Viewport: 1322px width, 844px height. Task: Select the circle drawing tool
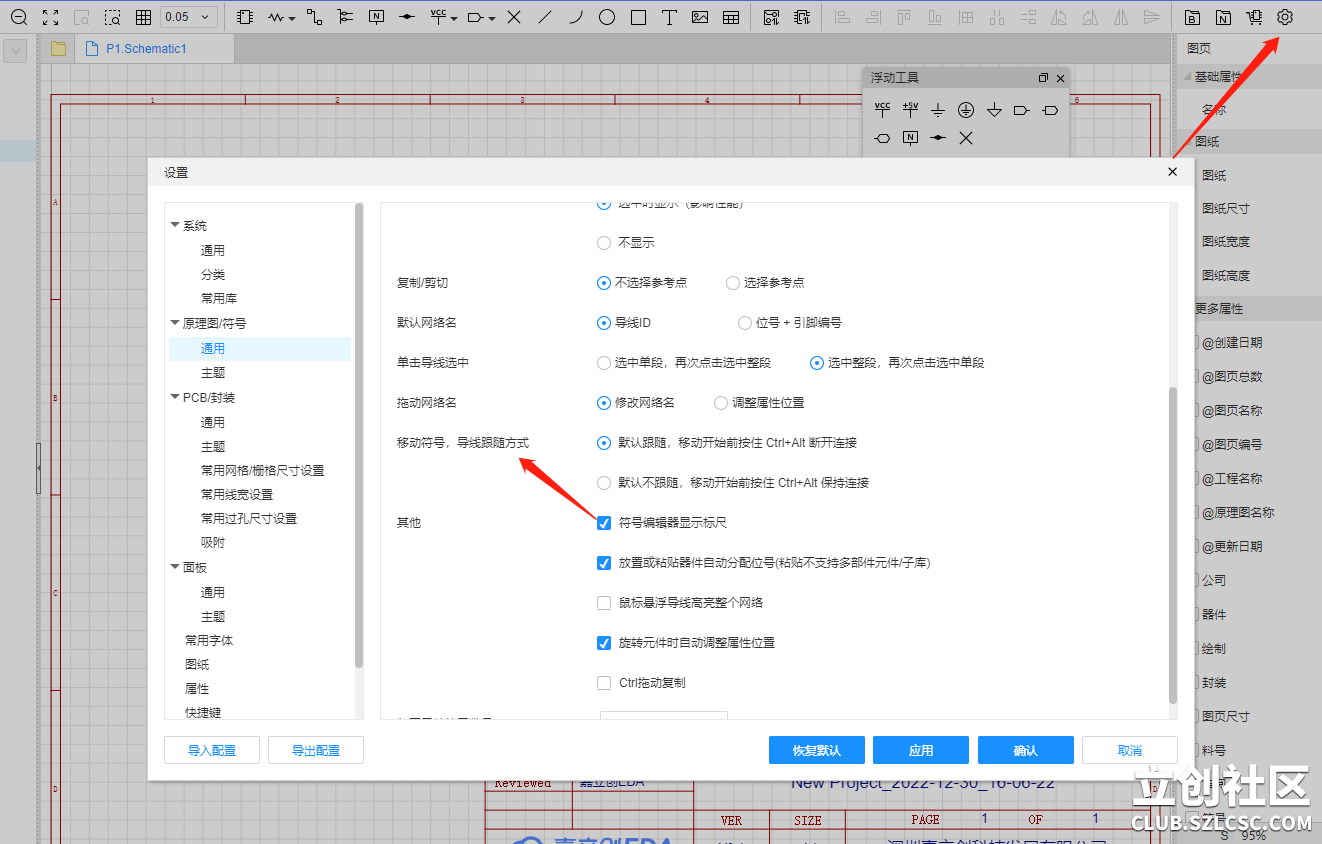(607, 17)
